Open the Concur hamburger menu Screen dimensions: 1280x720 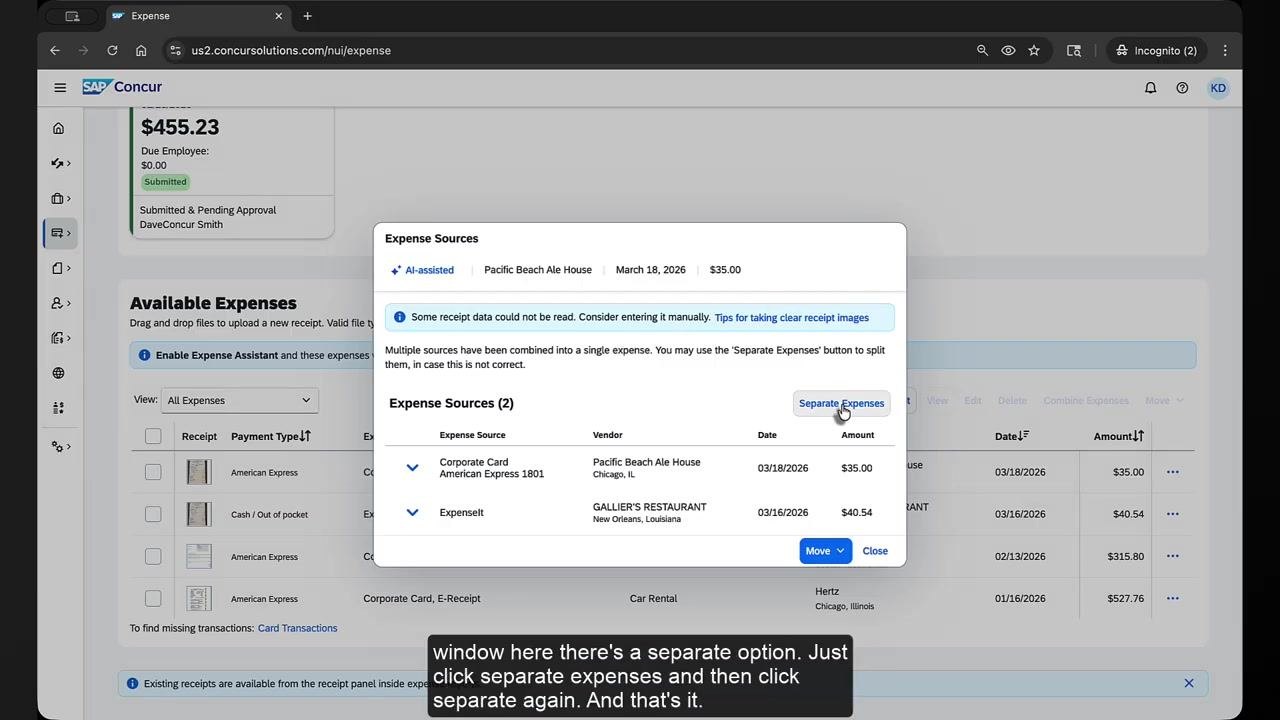pyautogui.click(x=60, y=88)
